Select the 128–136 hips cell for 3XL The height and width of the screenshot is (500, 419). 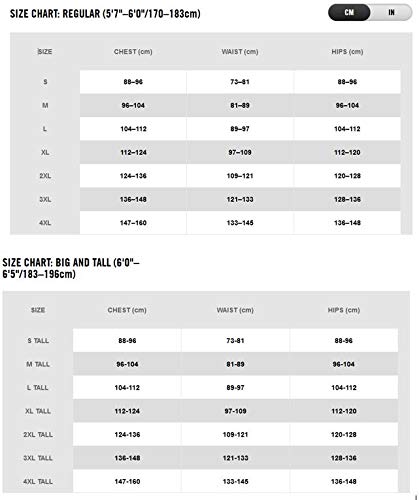click(347, 199)
